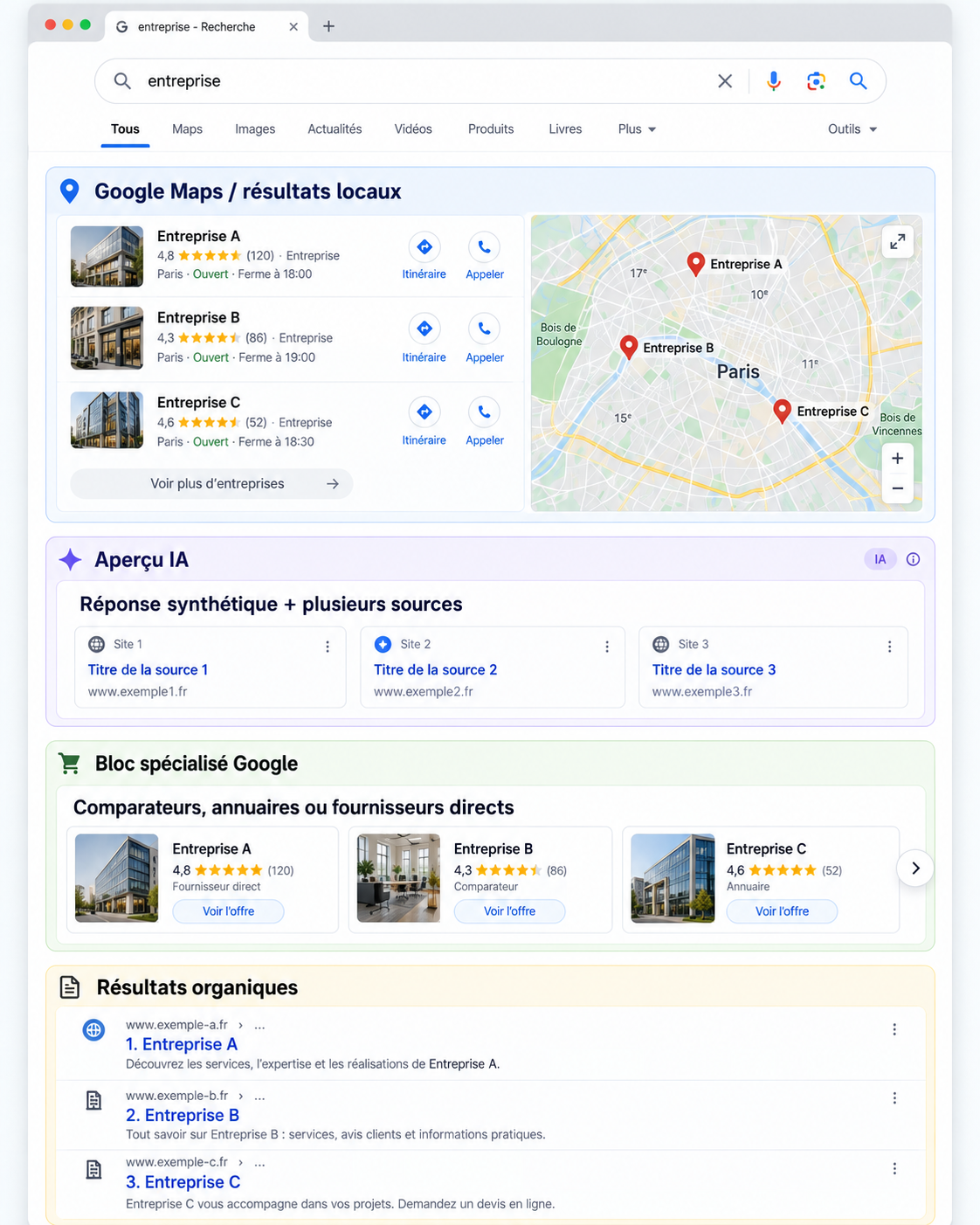Click Entreprise C name in local results
The height and width of the screenshot is (1225, 980).
[x=198, y=403]
